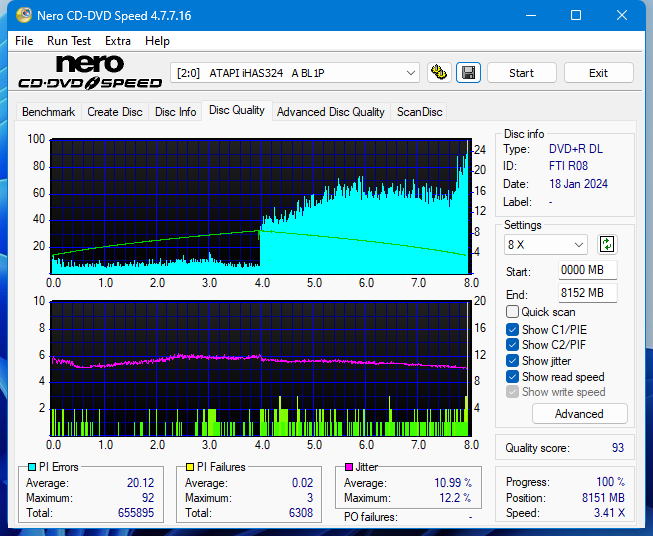Image resolution: width=653 pixels, height=536 pixels.
Task: Open the ATAPI iHAS324 drive dropdown
Action: click(x=295, y=73)
